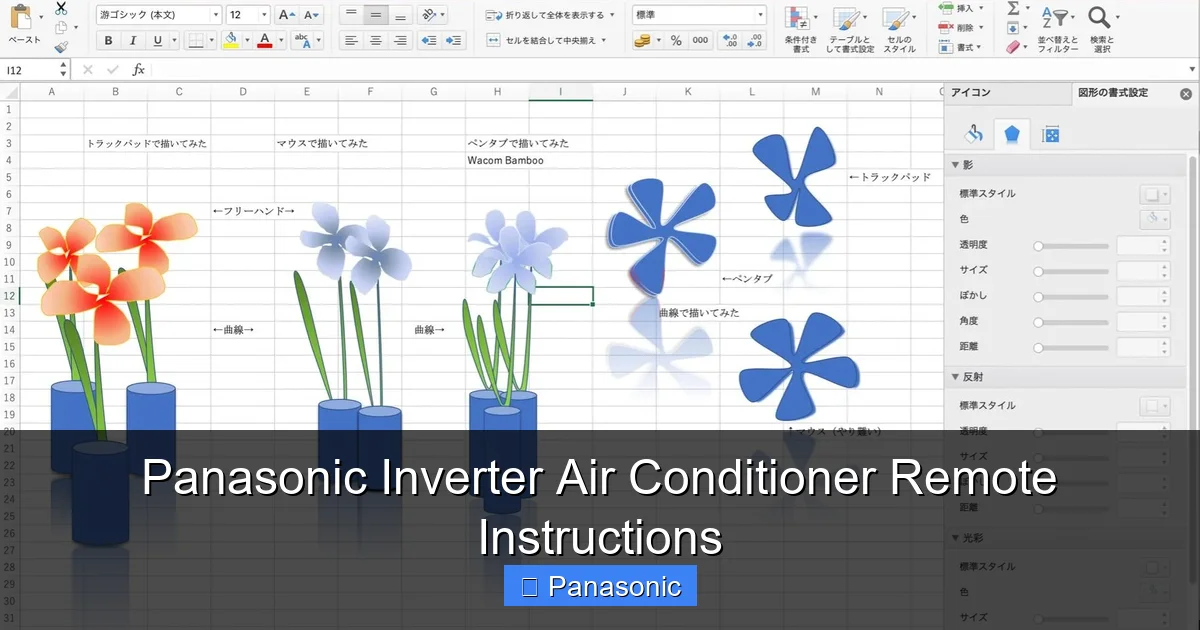Open the insert (挿入) dropdown
Image resolution: width=1200 pixels, height=630 pixels.
[x=962, y=8]
